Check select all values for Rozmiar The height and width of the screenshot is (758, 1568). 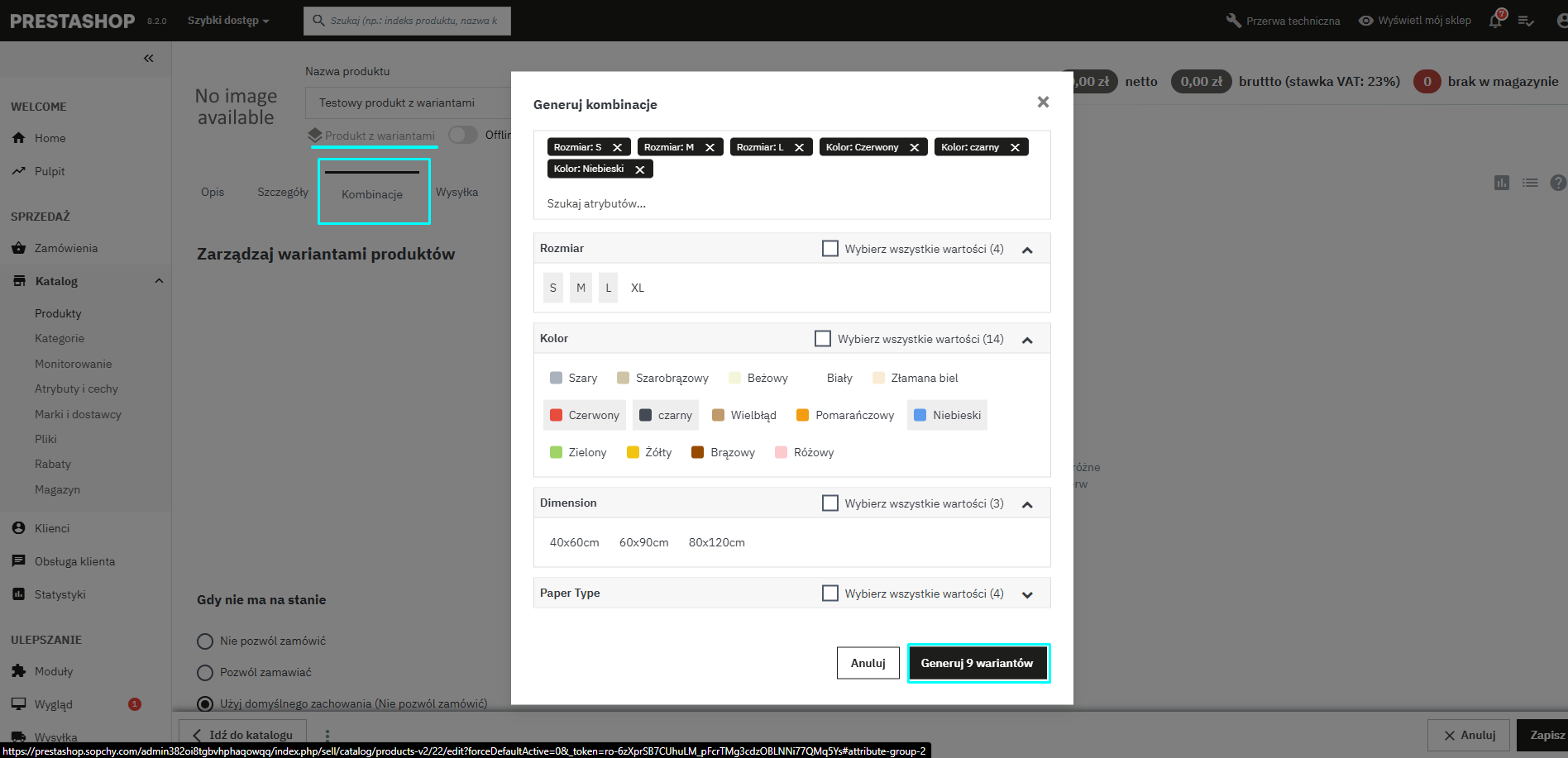(830, 248)
